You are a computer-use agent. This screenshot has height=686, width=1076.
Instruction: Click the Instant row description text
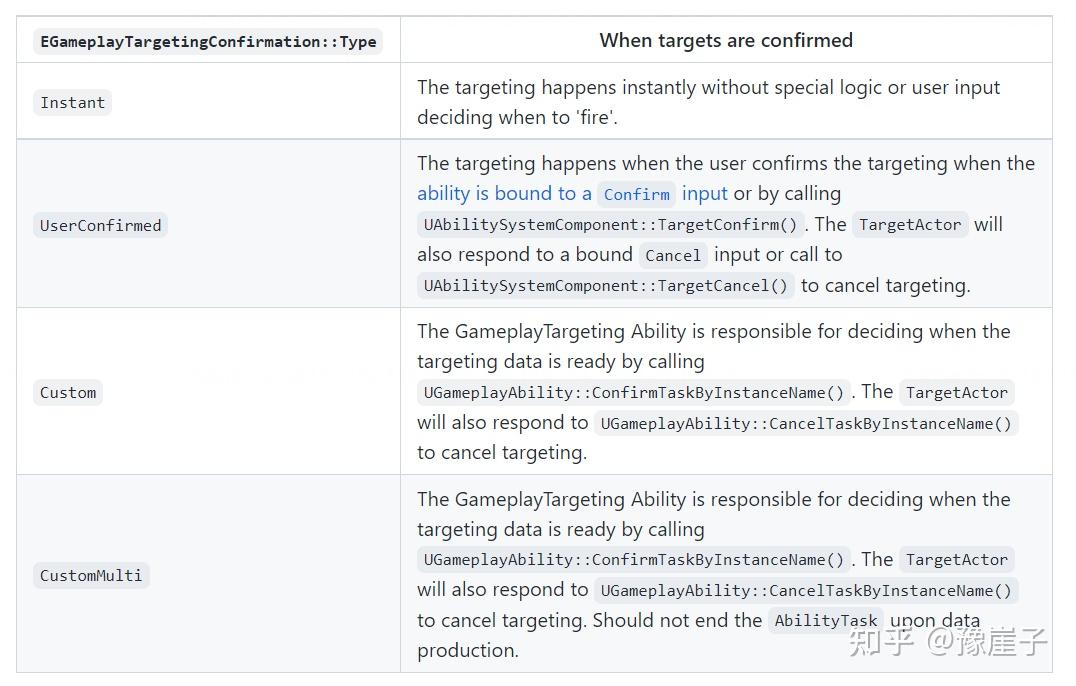(x=708, y=102)
